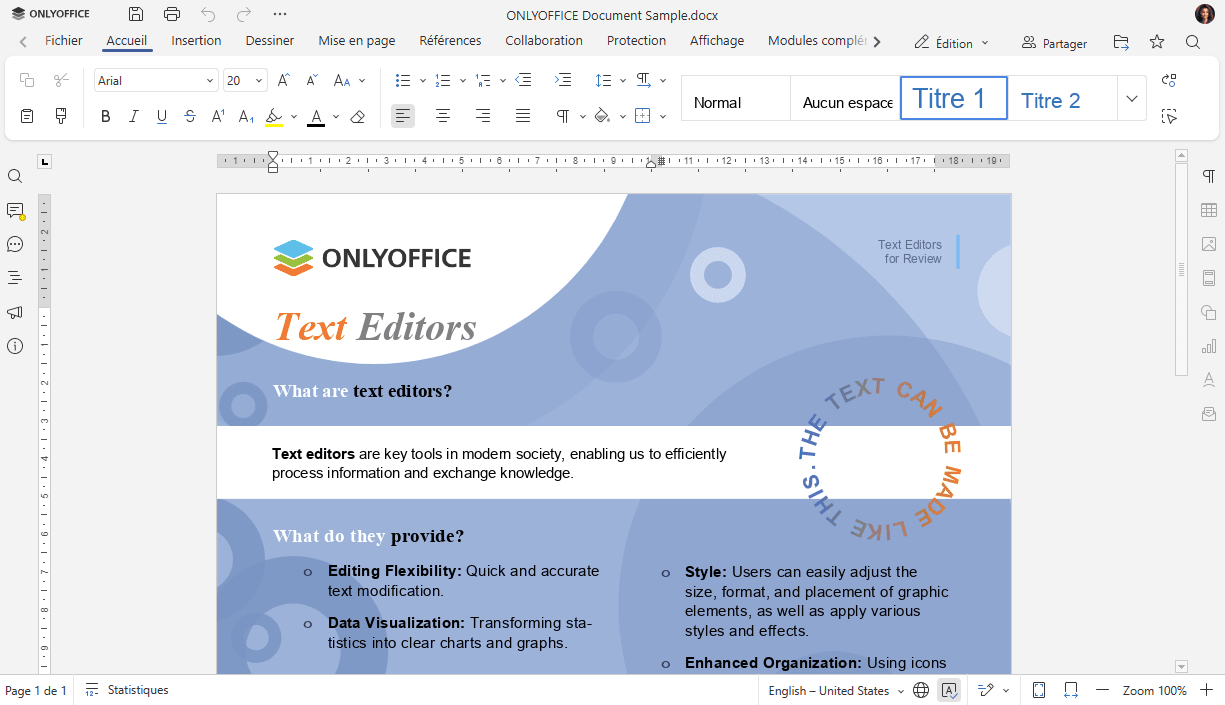1225x705 pixels.
Task: Open the chart settings panel
Action: tap(1209, 346)
